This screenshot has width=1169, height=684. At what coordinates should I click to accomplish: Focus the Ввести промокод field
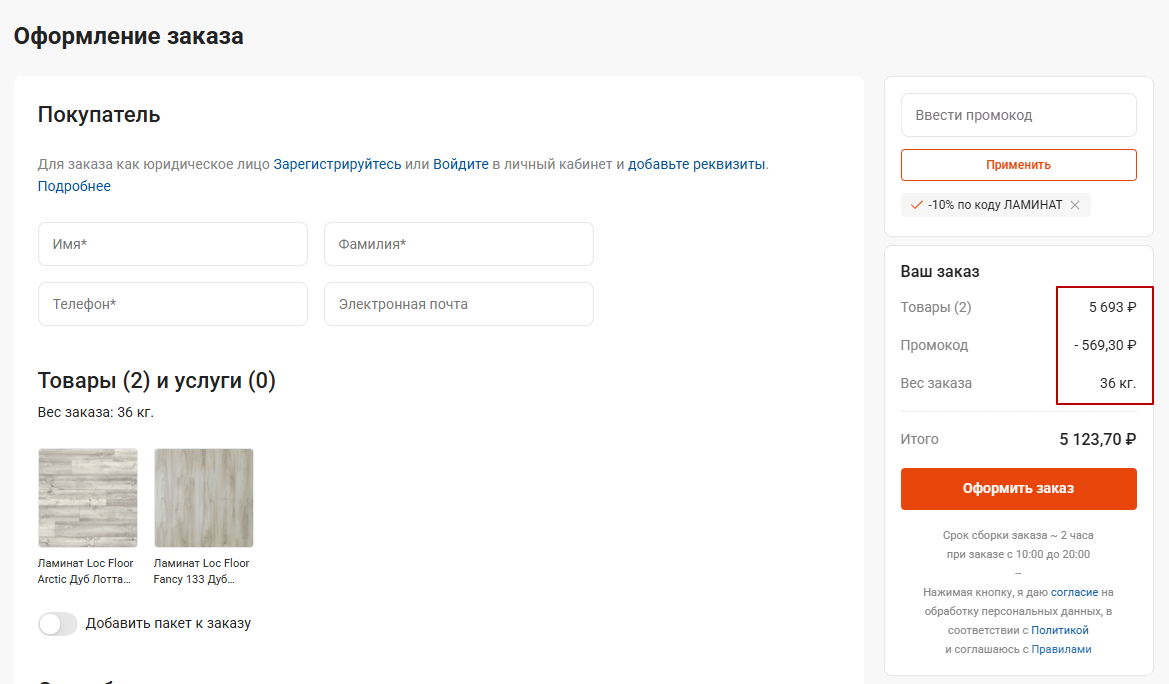click(x=1018, y=115)
